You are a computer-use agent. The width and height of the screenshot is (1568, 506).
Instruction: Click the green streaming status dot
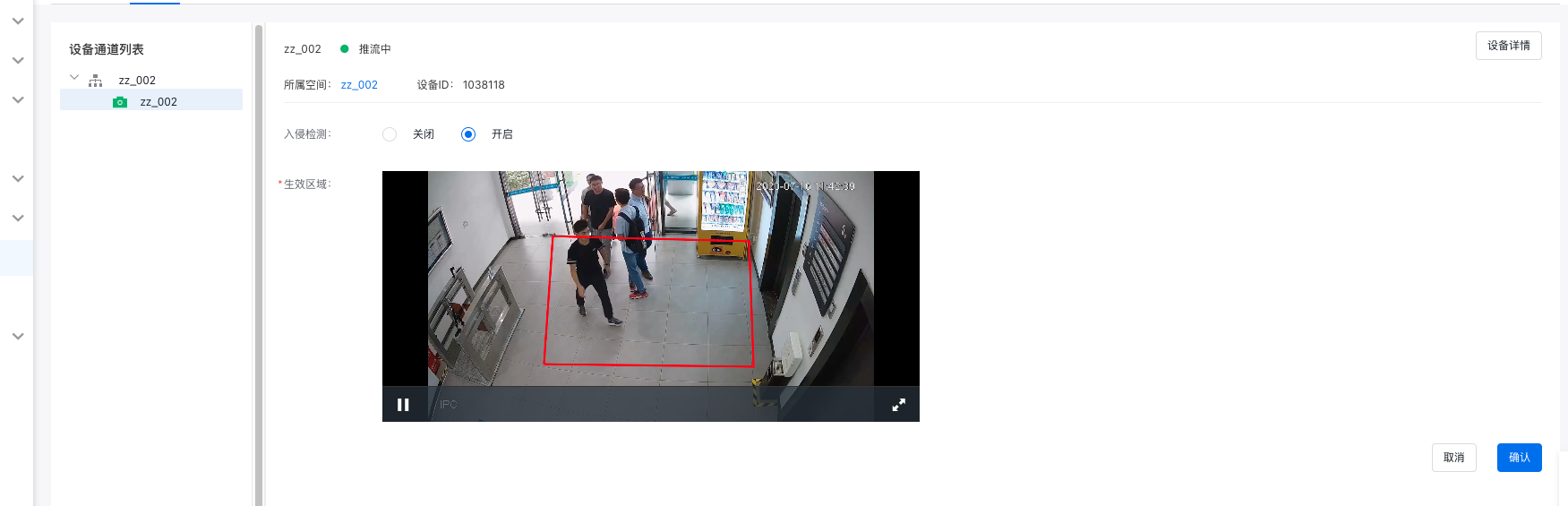(x=344, y=49)
